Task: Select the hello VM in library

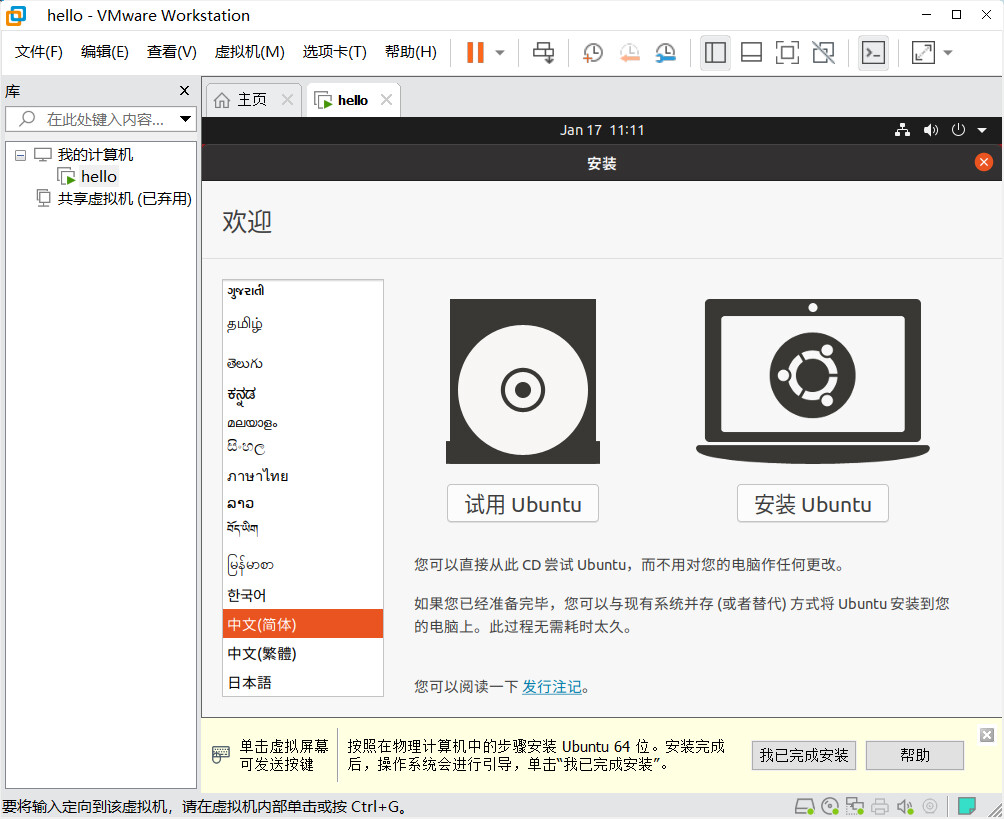Action: [99, 177]
